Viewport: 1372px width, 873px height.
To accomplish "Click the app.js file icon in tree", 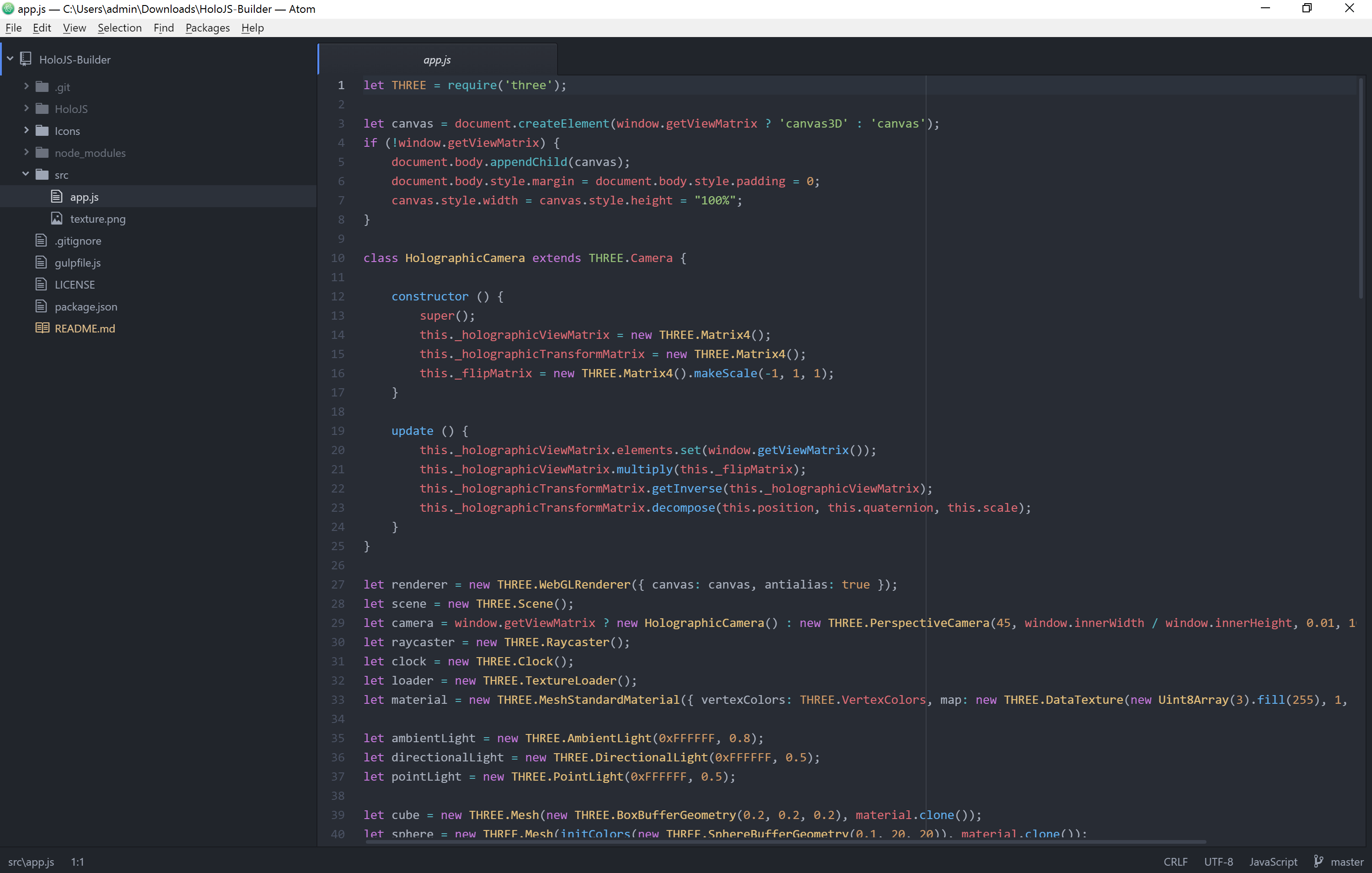I will [56, 196].
